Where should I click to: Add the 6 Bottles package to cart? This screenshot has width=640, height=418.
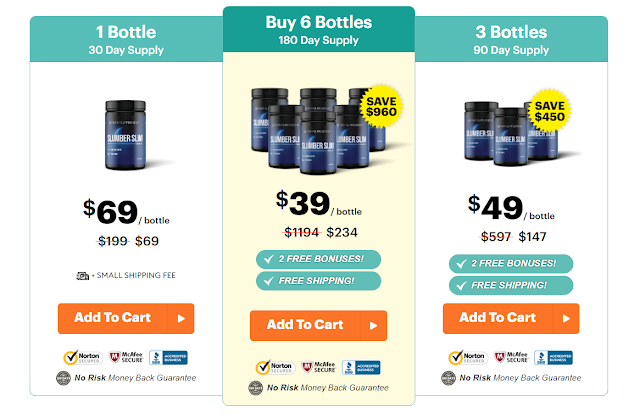tap(305, 325)
